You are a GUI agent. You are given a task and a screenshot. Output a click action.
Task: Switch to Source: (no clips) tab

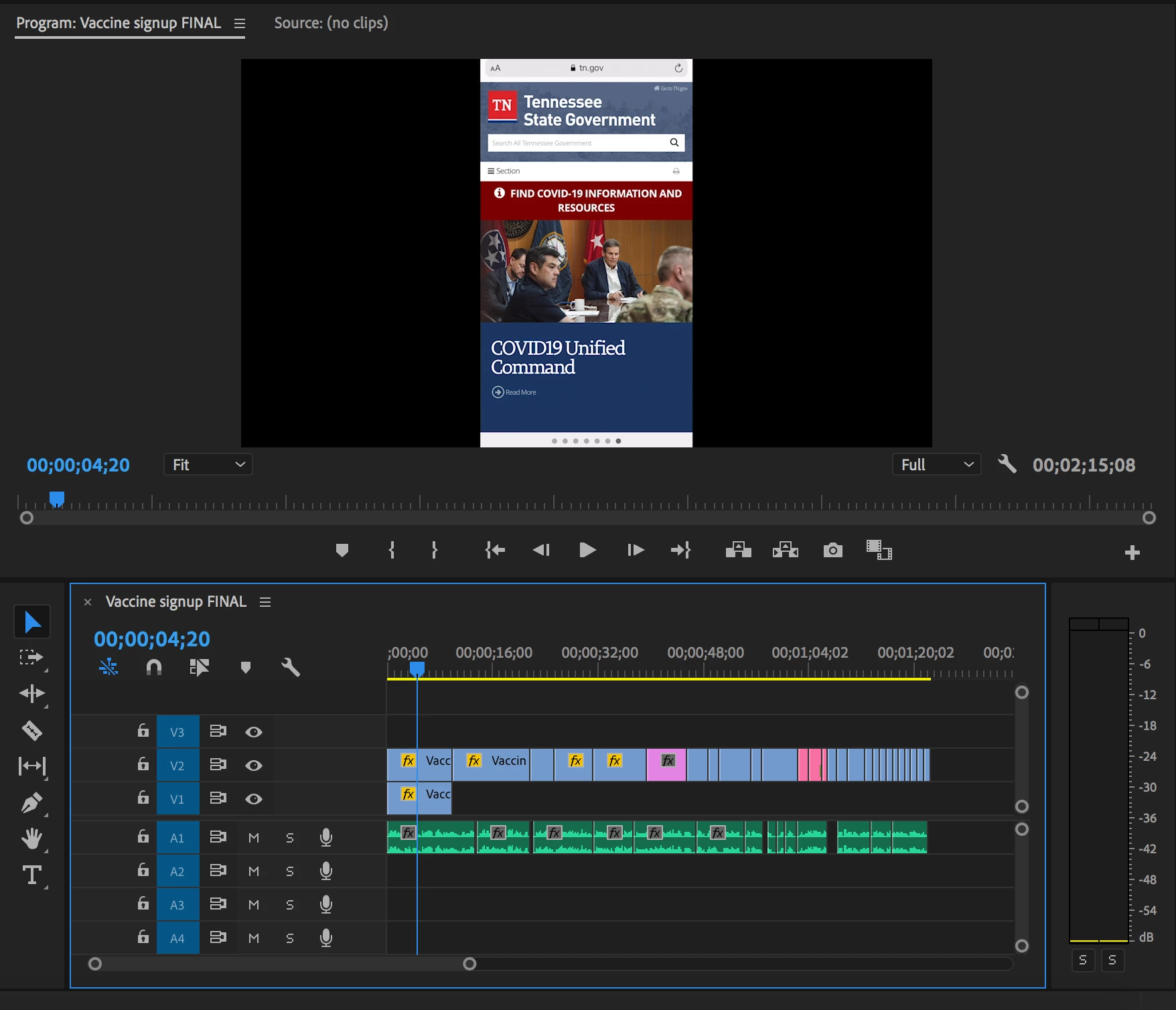coord(331,23)
